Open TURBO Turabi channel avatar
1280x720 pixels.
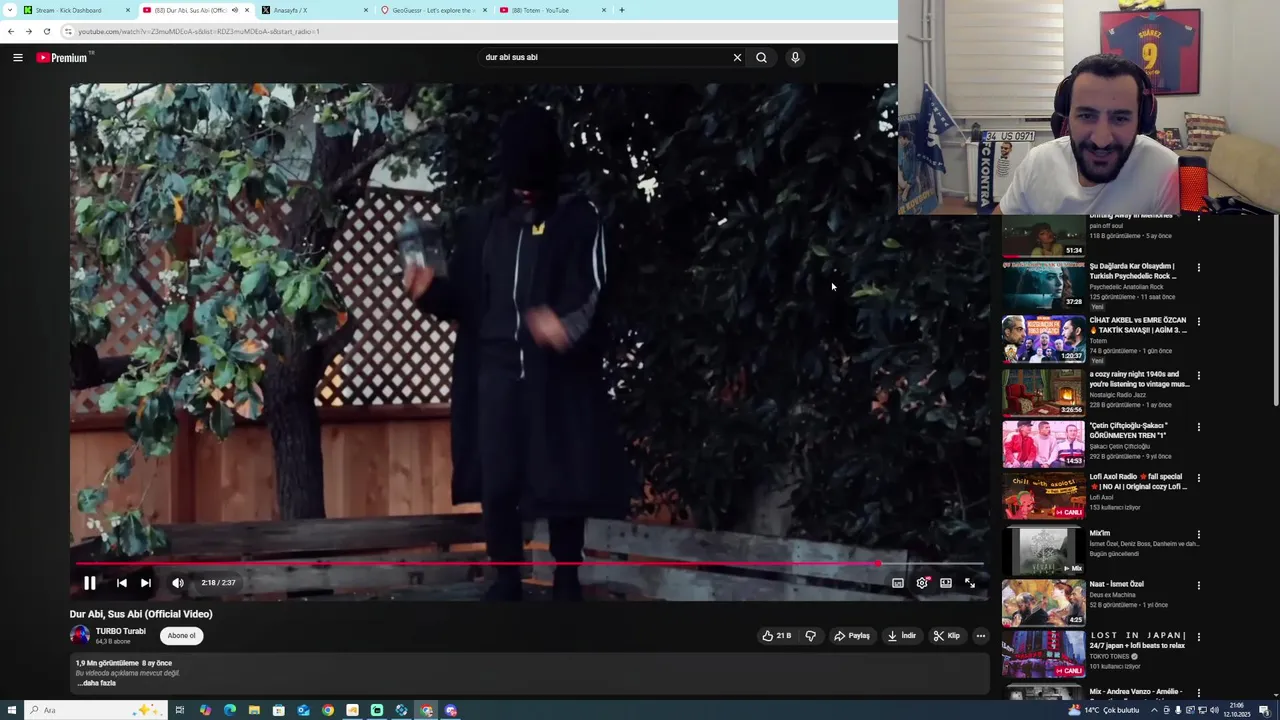coord(79,635)
